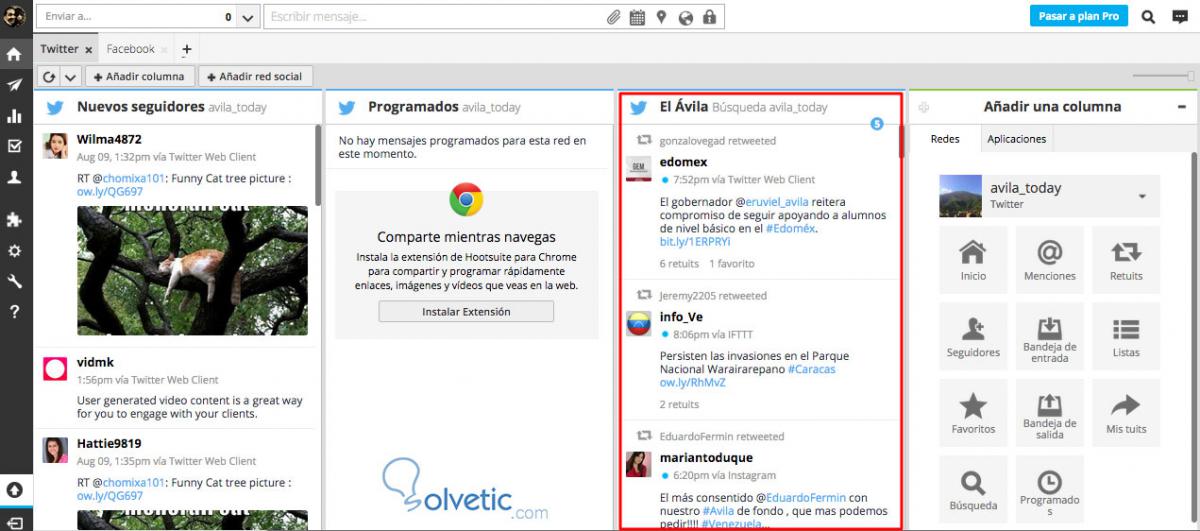Screen dimensions: 1200x531
Task: Expand avila_today account dropdown
Action: 1142,196
